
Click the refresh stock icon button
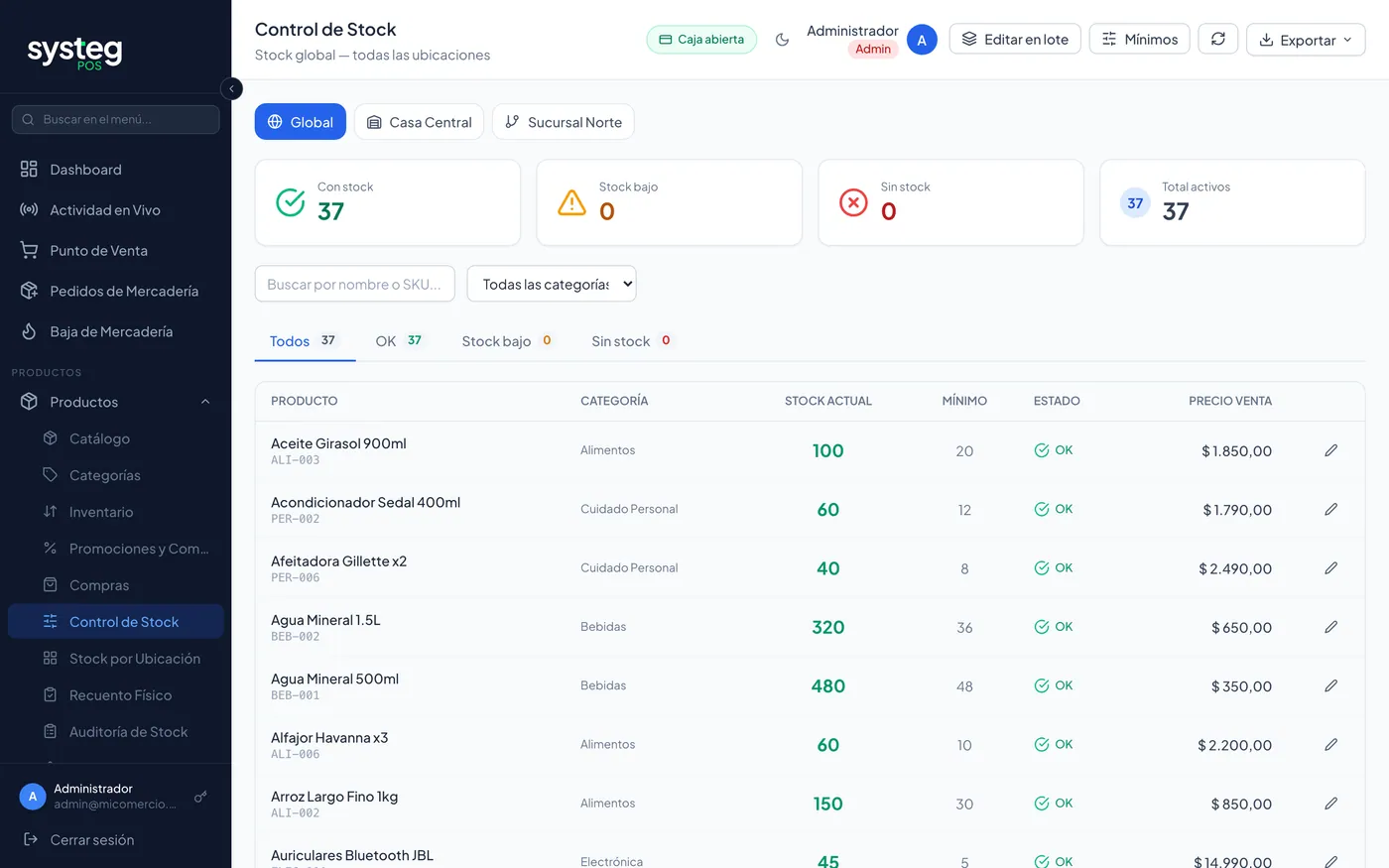click(1217, 40)
